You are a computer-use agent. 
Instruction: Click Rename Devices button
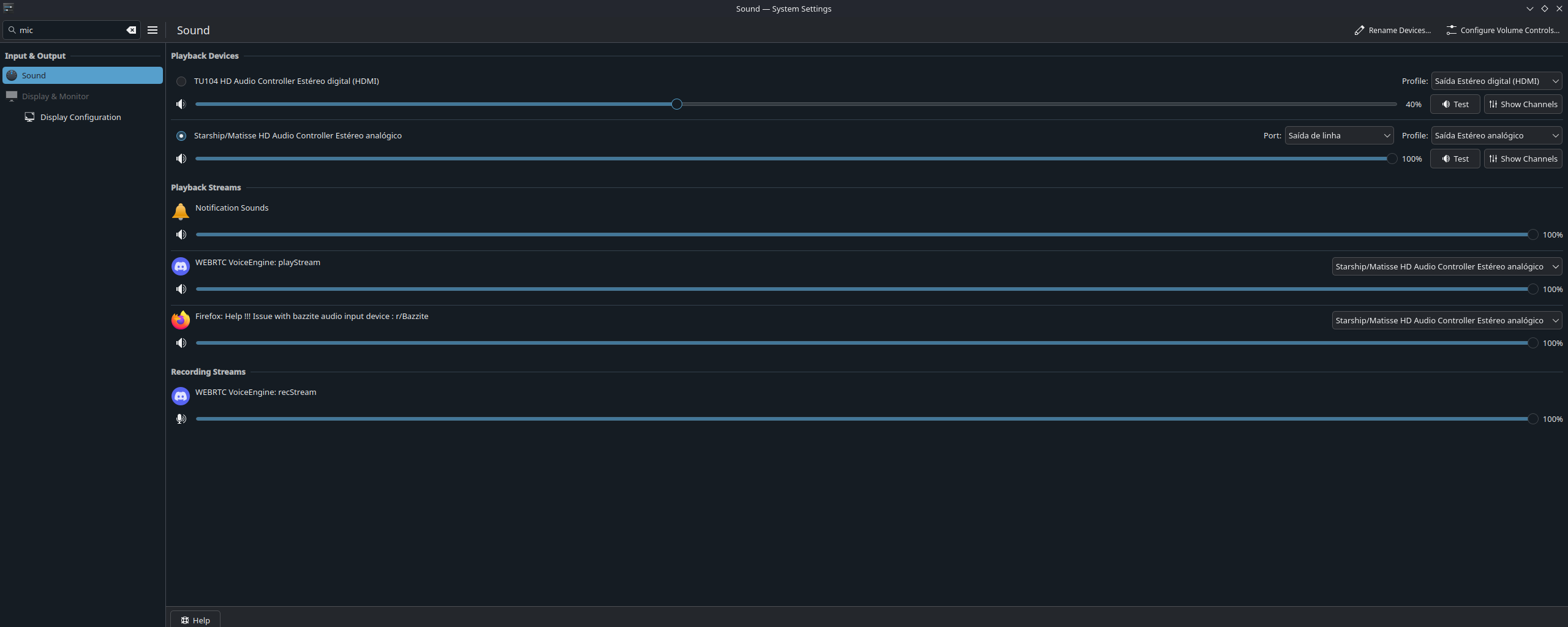[x=1392, y=30]
